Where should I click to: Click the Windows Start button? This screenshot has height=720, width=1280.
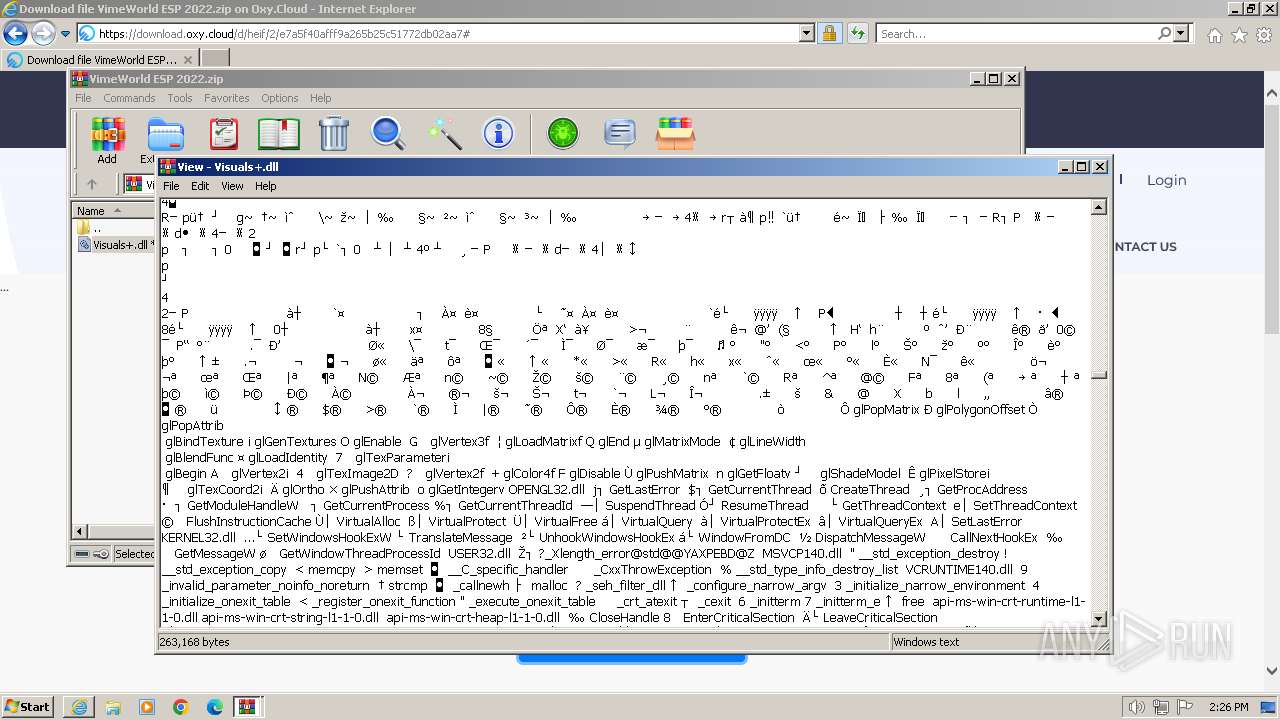(x=28, y=706)
